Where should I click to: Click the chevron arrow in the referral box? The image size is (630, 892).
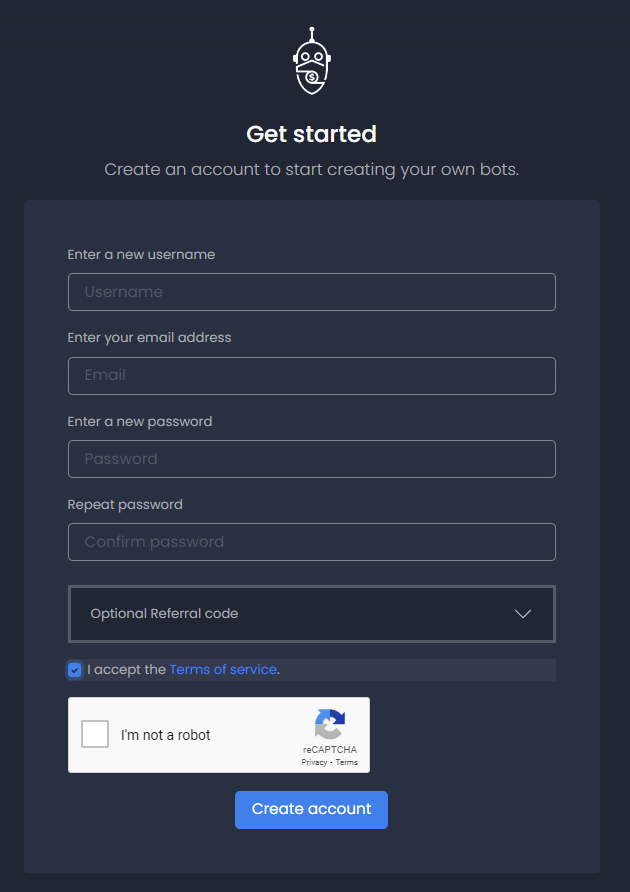coord(522,614)
